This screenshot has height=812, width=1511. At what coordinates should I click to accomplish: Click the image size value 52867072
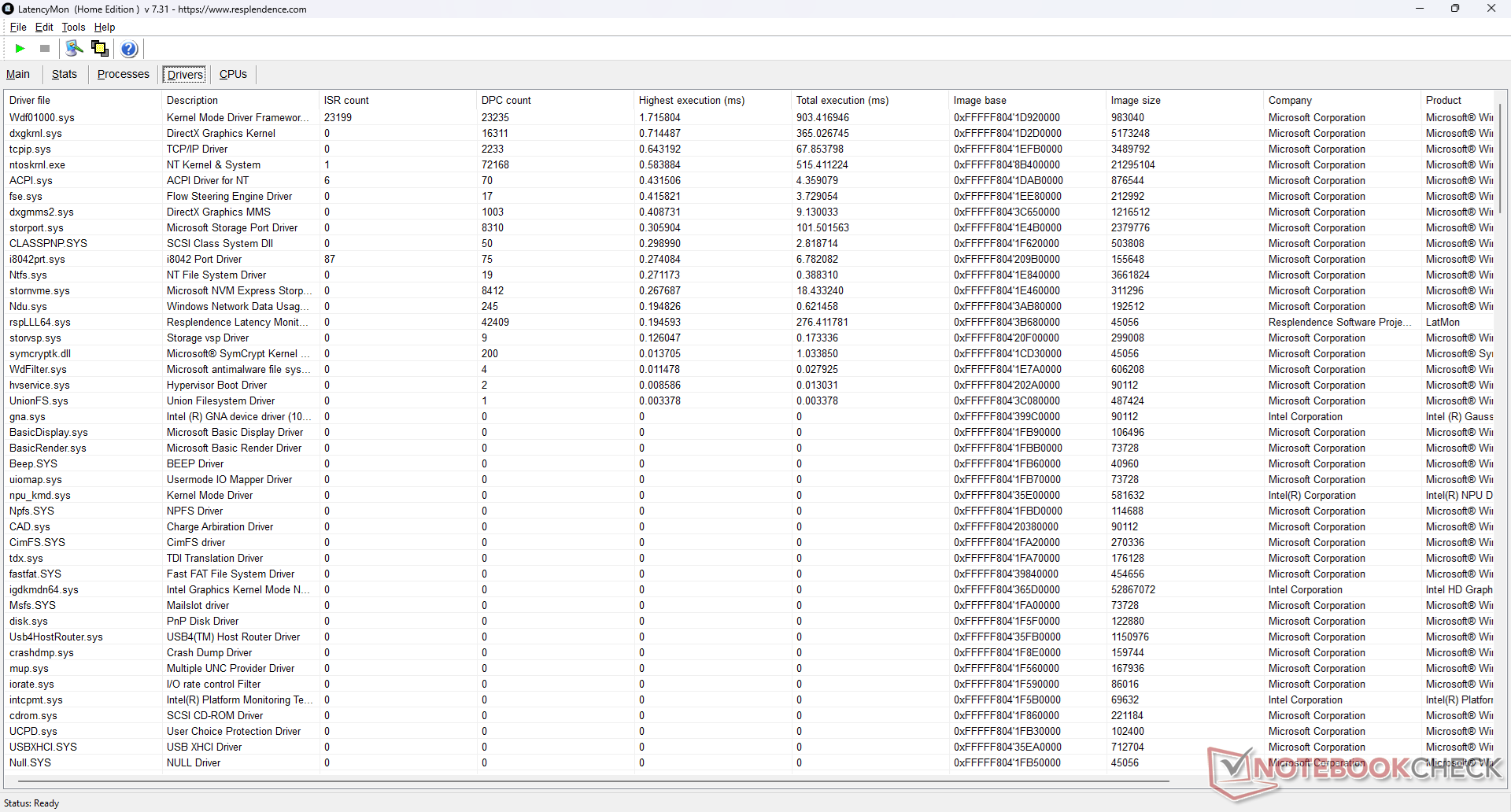(1133, 589)
